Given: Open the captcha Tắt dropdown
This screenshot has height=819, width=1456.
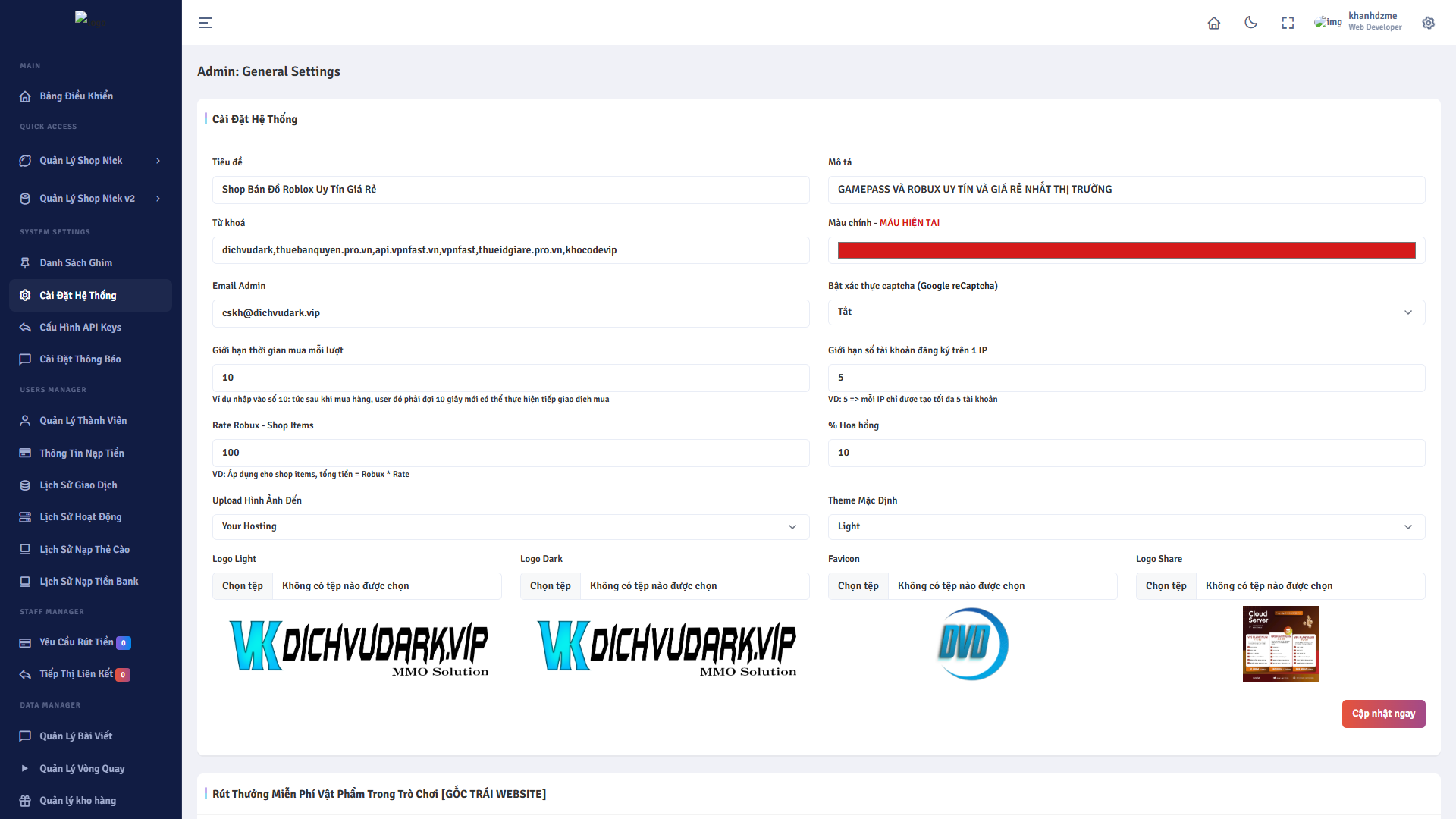Looking at the screenshot, I should coord(1126,312).
